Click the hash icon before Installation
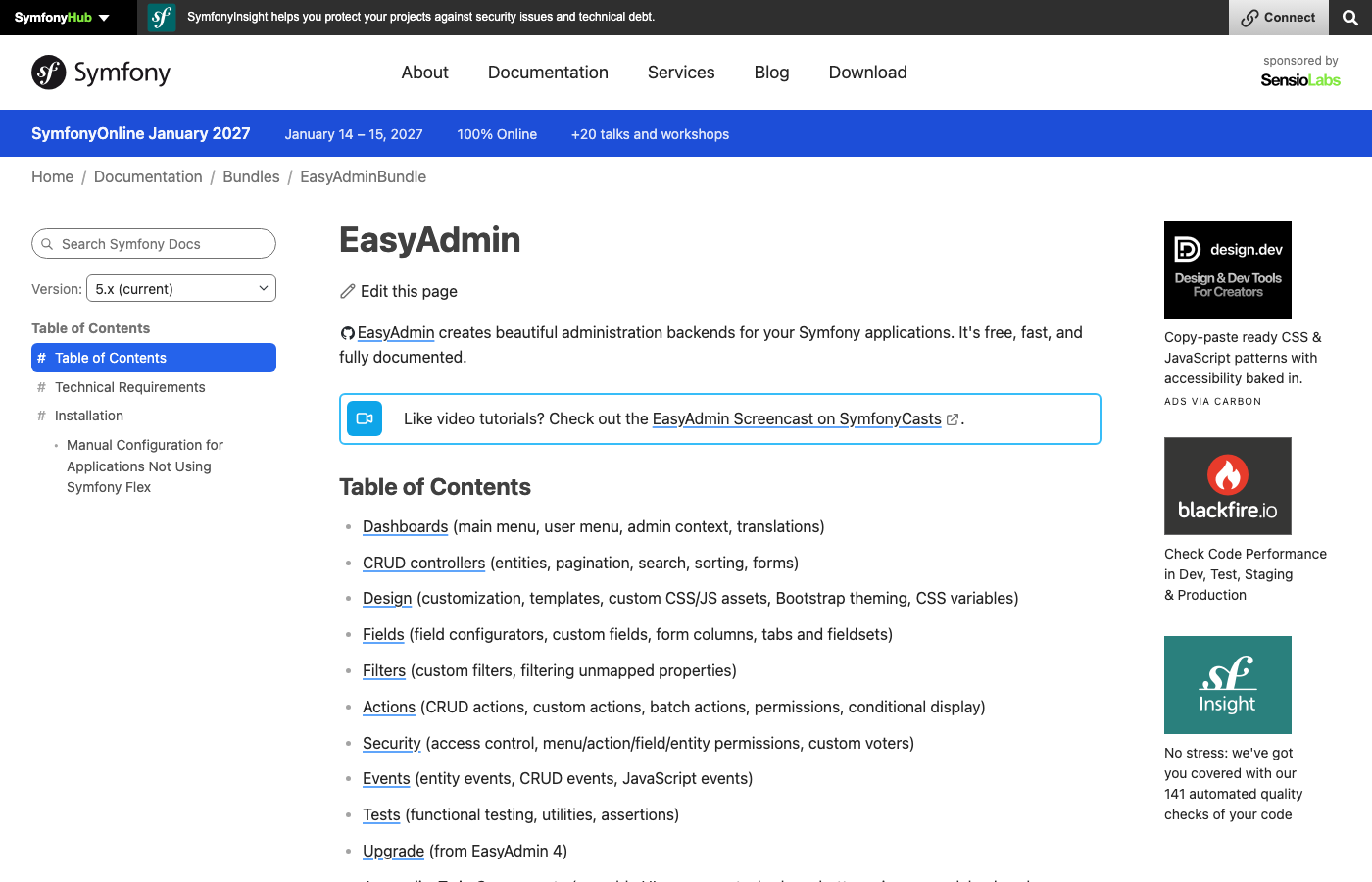The image size is (1372, 882). pyautogui.click(x=41, y=416)
